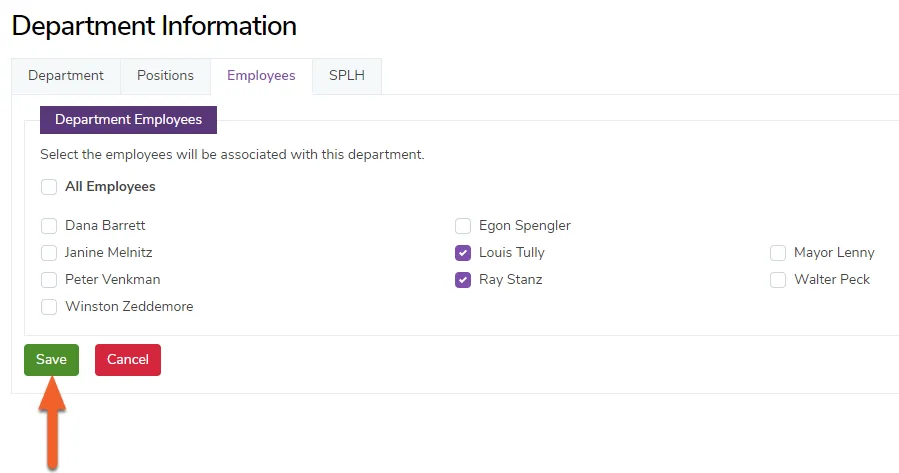Click the 'Select the employees' instruction text
The height and width of the screenshot is (473, 899).
pyautogui.click(x=232, y=155)
